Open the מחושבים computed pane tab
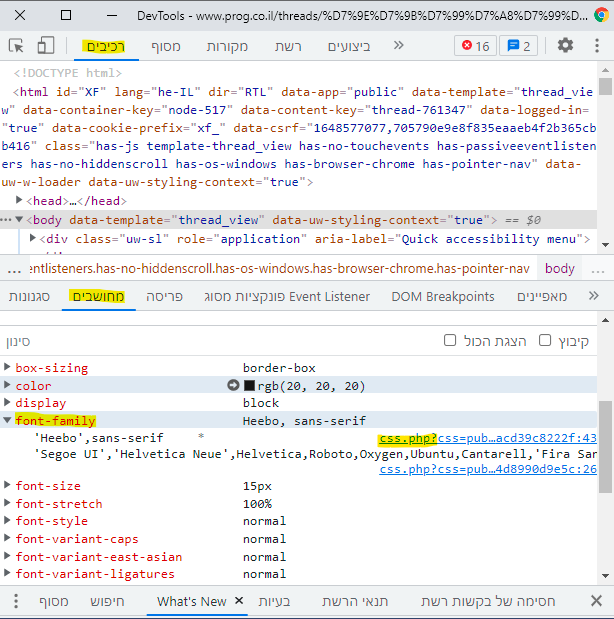 click(98, 296)
